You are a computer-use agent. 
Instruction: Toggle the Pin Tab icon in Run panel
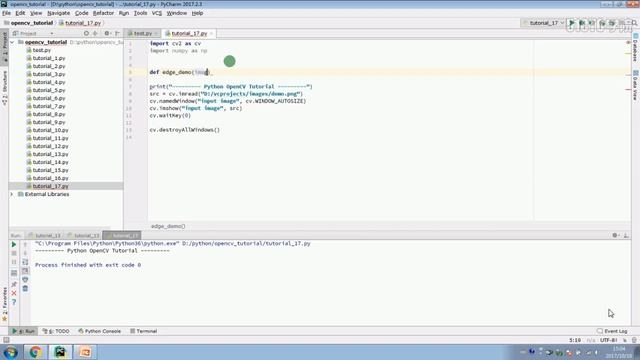pos(14,284)
